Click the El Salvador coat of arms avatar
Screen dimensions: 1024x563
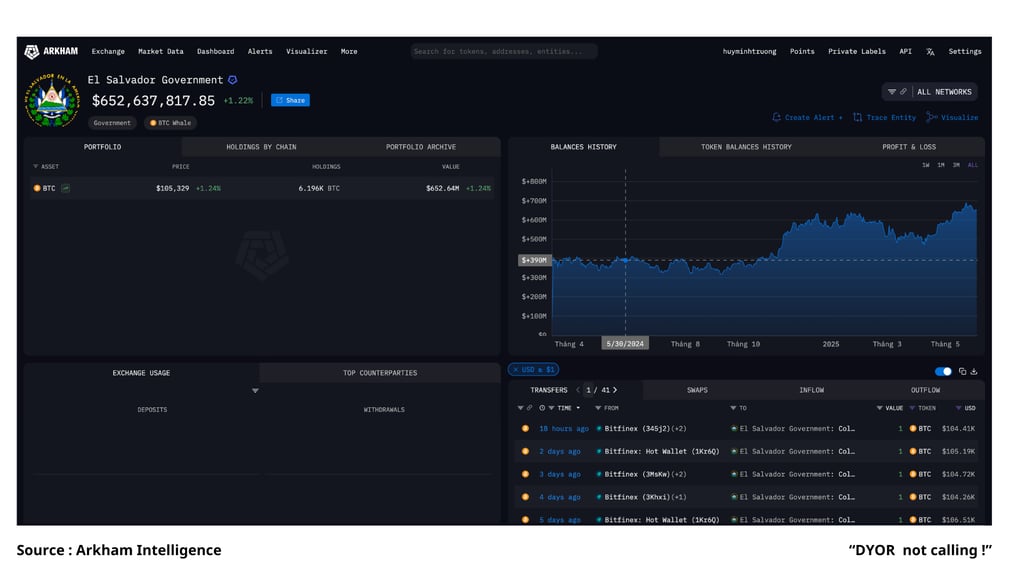(x=52, y=100)
